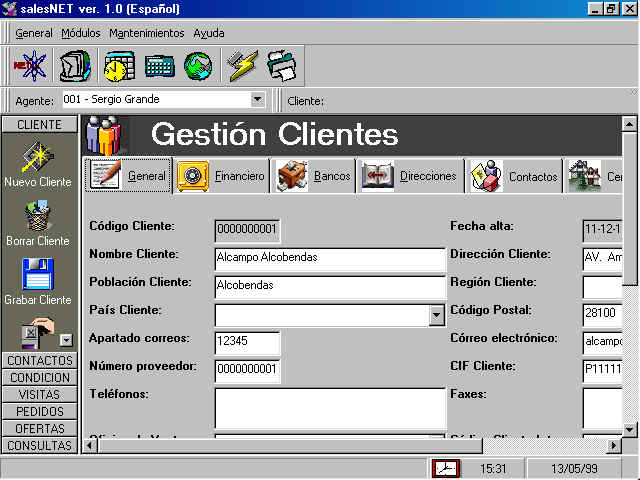Click the printer toolbar icon
This screenshot has height=480, width=640.
282,65
